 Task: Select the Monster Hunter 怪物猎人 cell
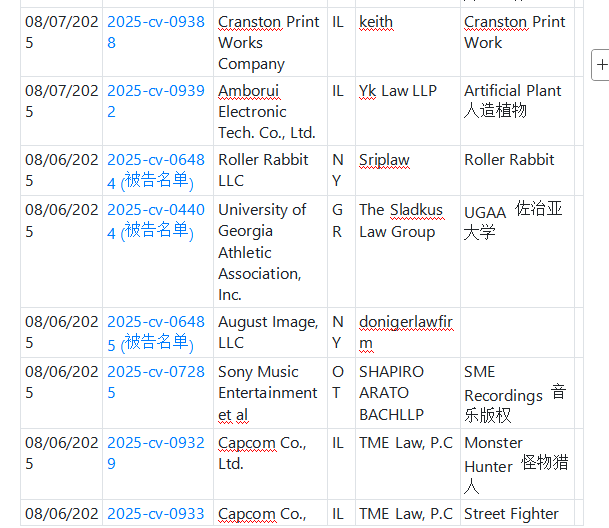(517, 464)
